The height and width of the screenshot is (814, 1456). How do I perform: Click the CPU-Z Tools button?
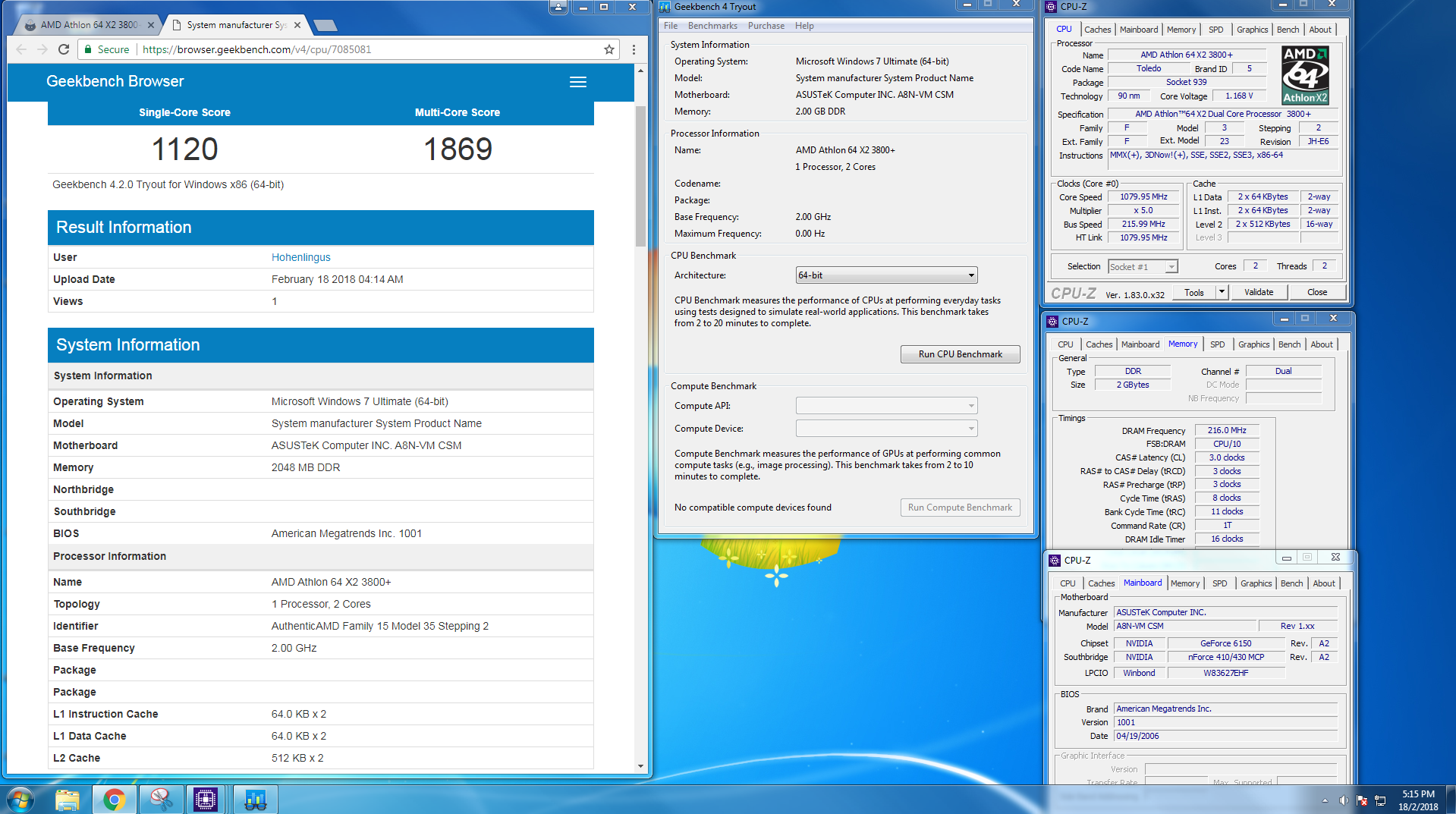tap(1194, 292)
